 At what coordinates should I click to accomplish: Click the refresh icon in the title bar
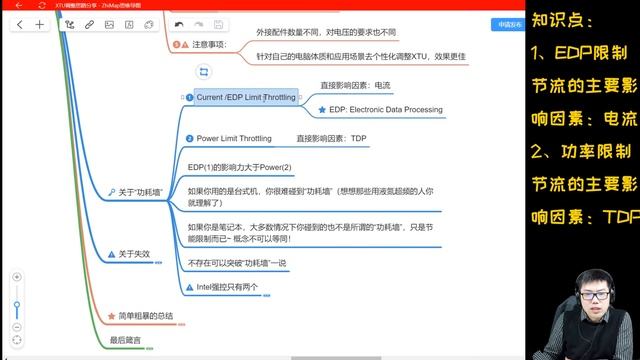coord(42,5)
